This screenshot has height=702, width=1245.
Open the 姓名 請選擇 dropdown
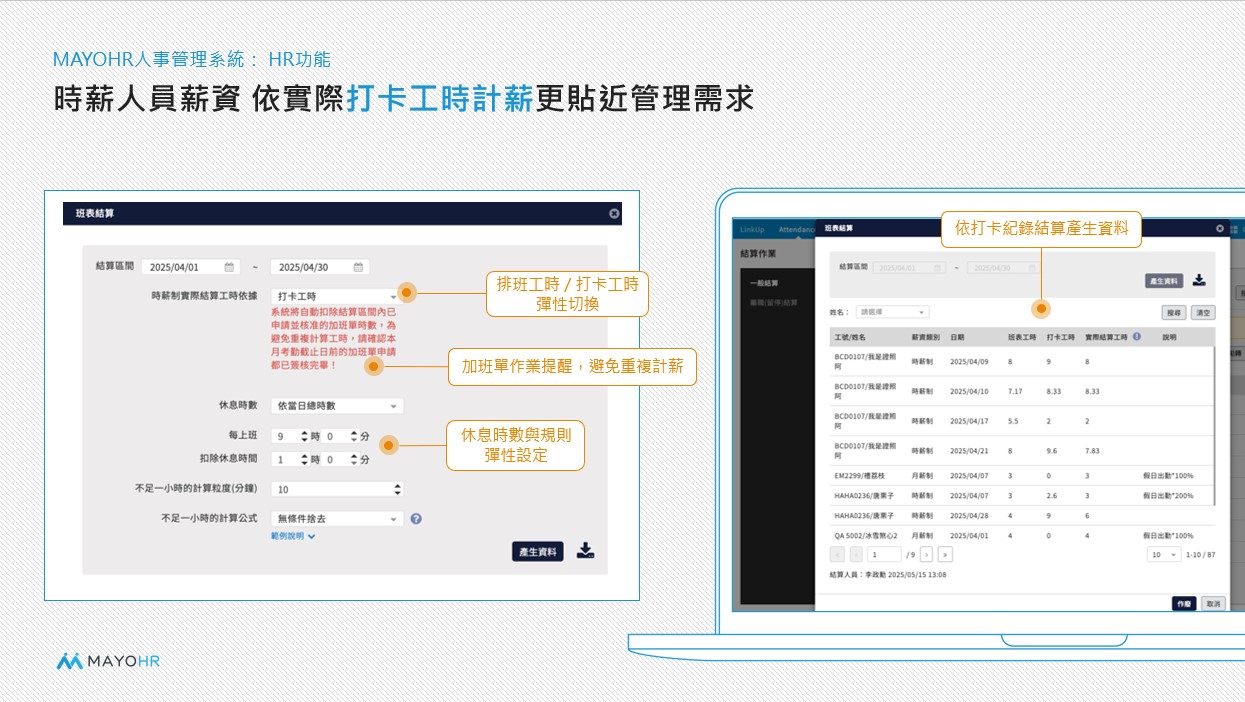point(892,312)
